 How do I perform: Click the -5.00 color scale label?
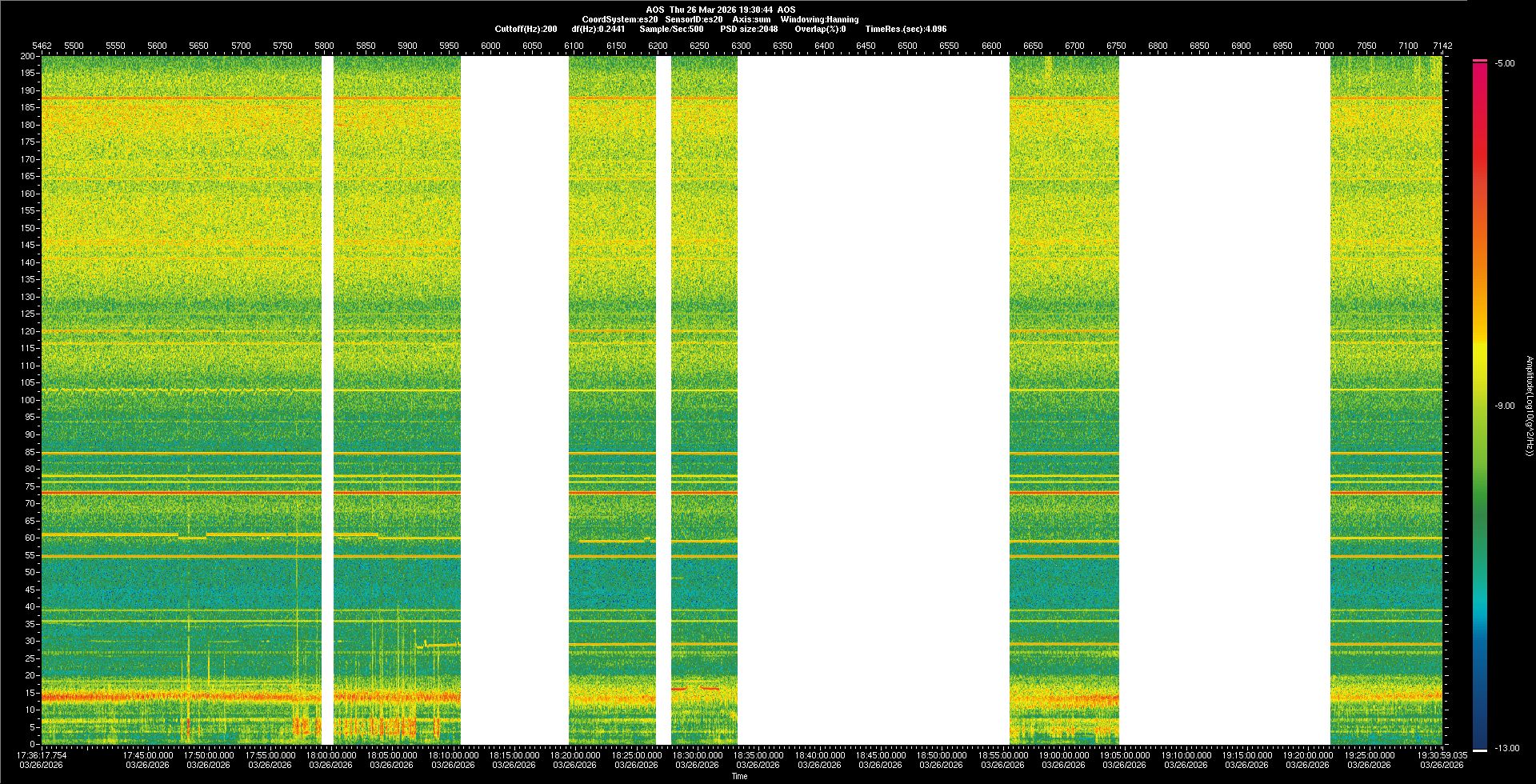pos(1505,63)
